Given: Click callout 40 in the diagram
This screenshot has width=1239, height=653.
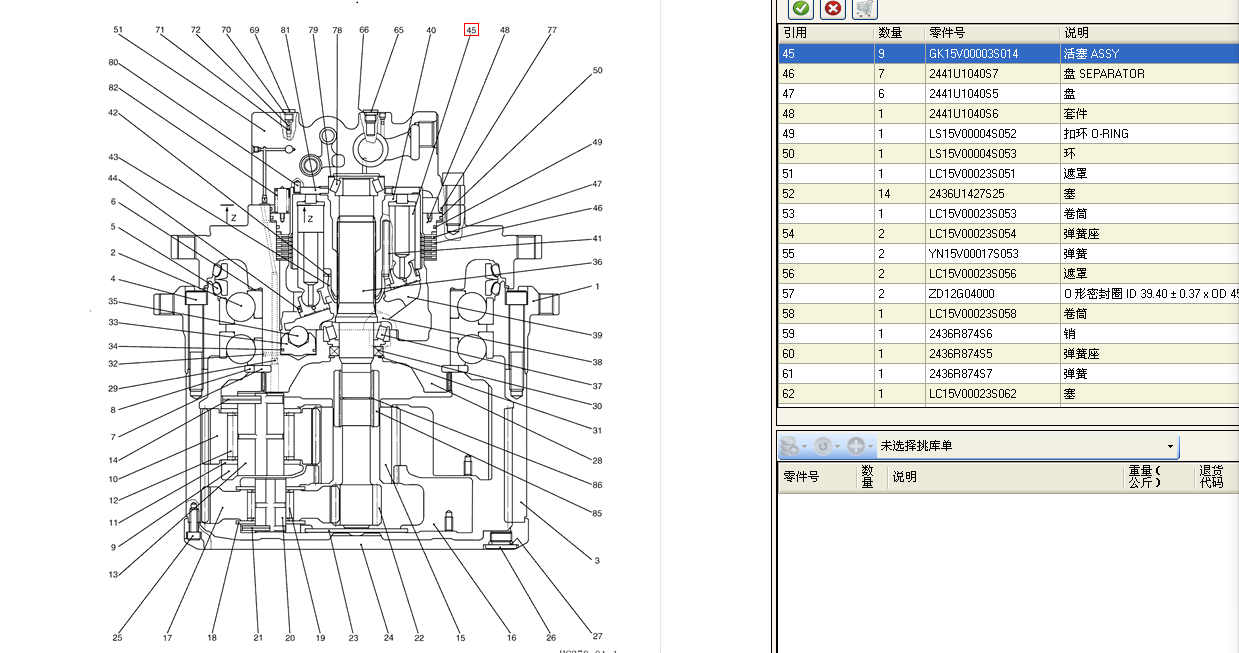Looking at the screenshot, I should click(431, 30).
